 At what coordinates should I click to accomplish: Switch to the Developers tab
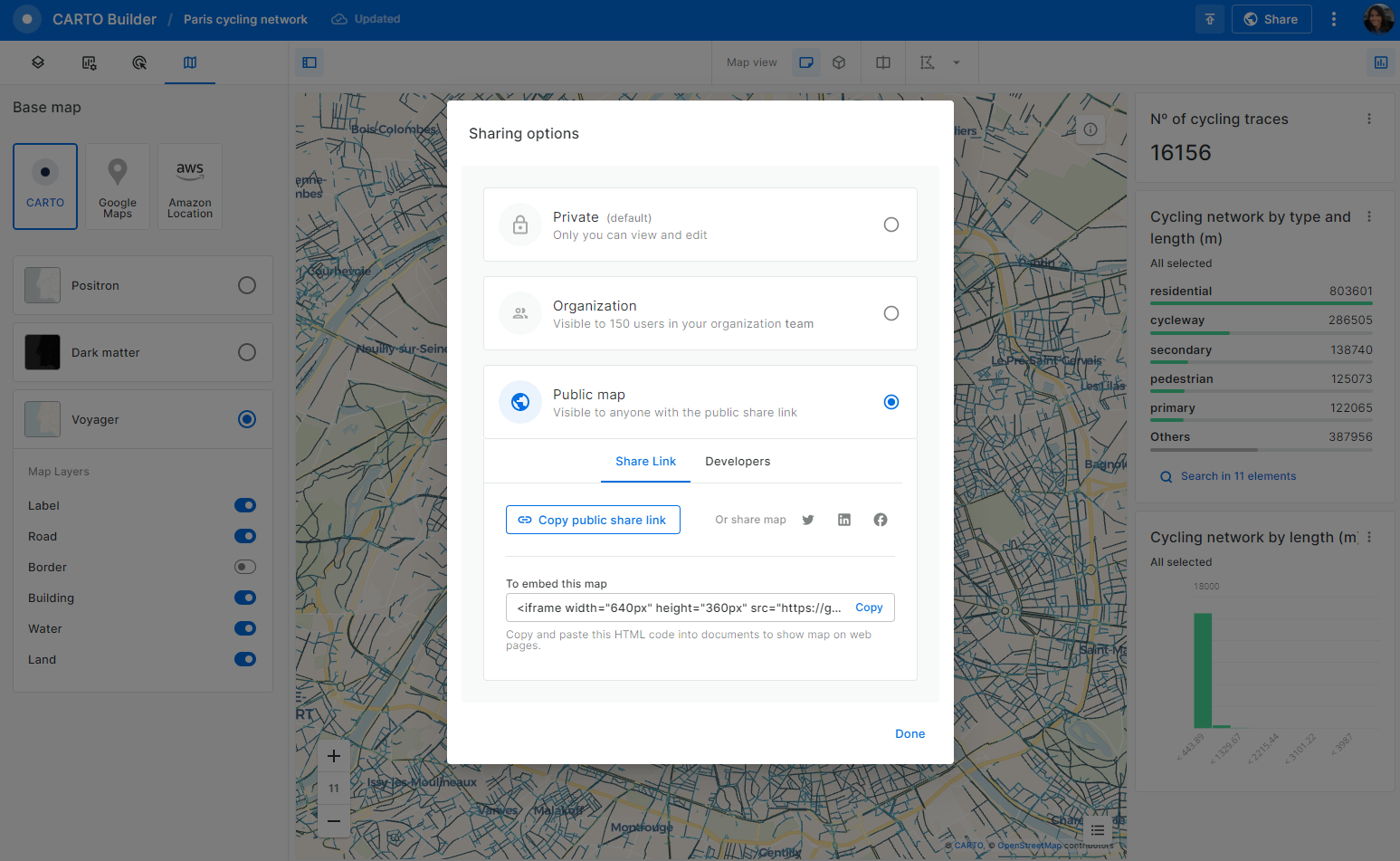click(738, 461)
